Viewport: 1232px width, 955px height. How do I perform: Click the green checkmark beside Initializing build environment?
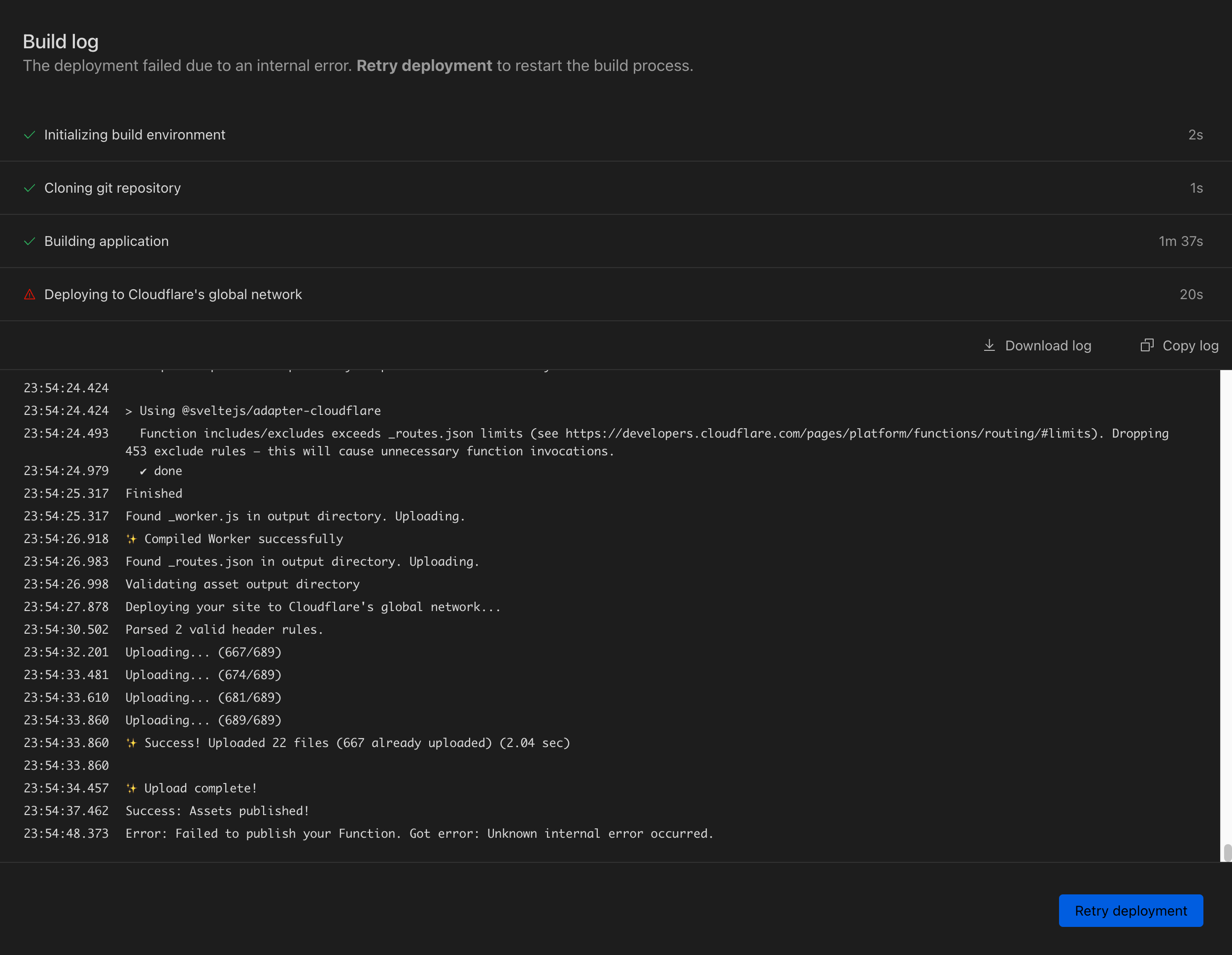[30, 135]
